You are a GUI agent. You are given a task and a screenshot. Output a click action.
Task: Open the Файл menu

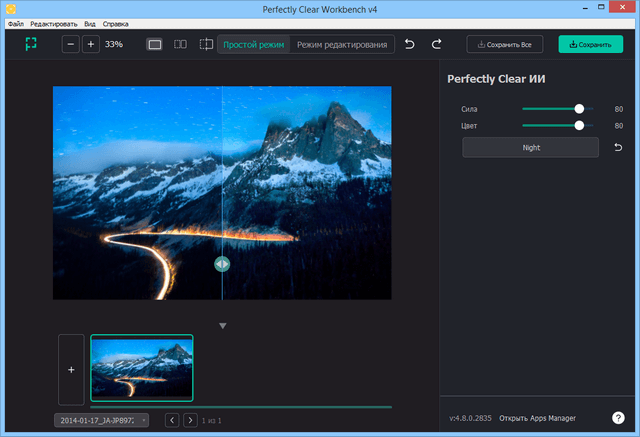pyautogui.click(x=15, y=22)
